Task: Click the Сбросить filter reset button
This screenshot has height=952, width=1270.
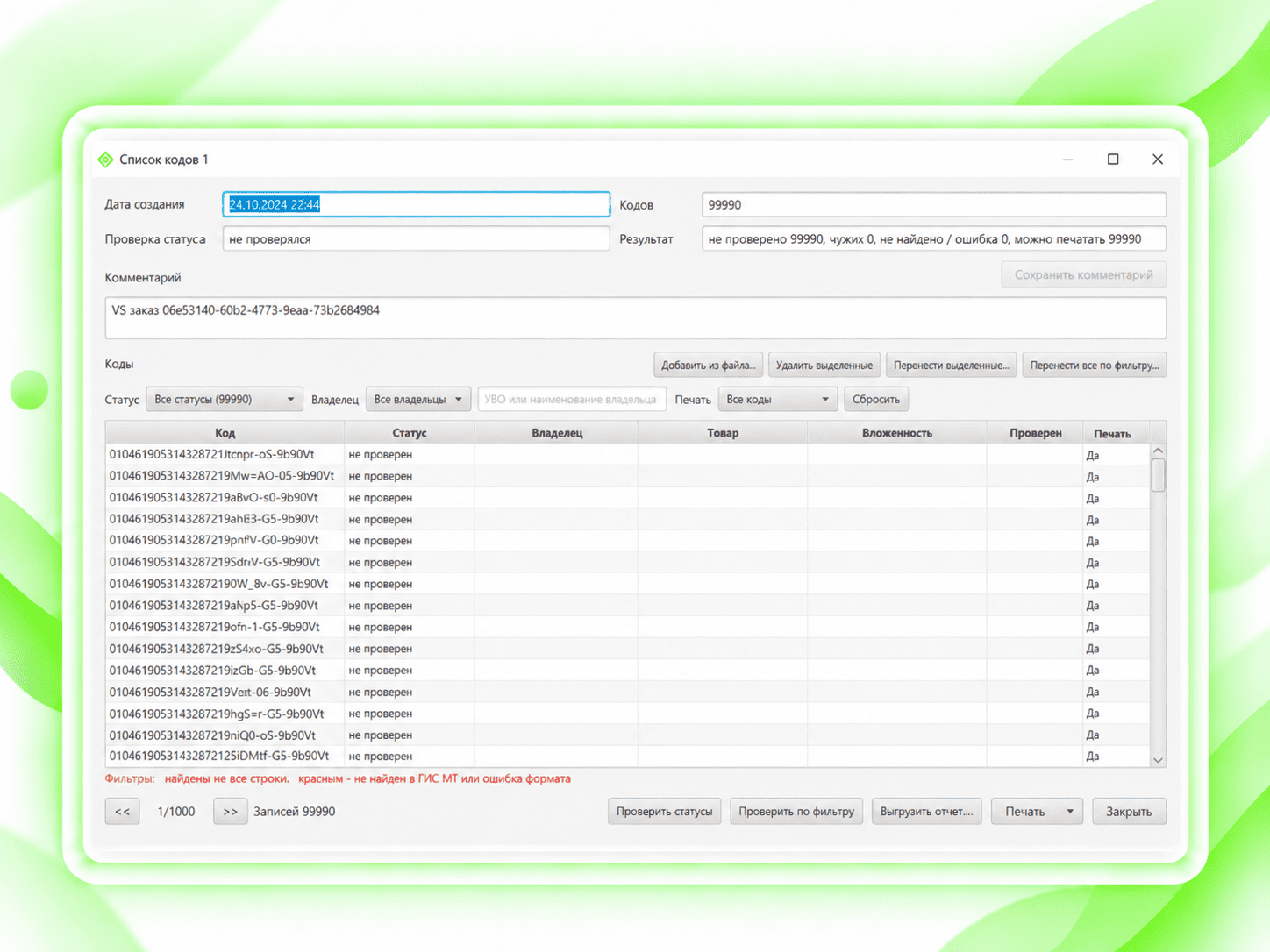Action: [876, 400]
